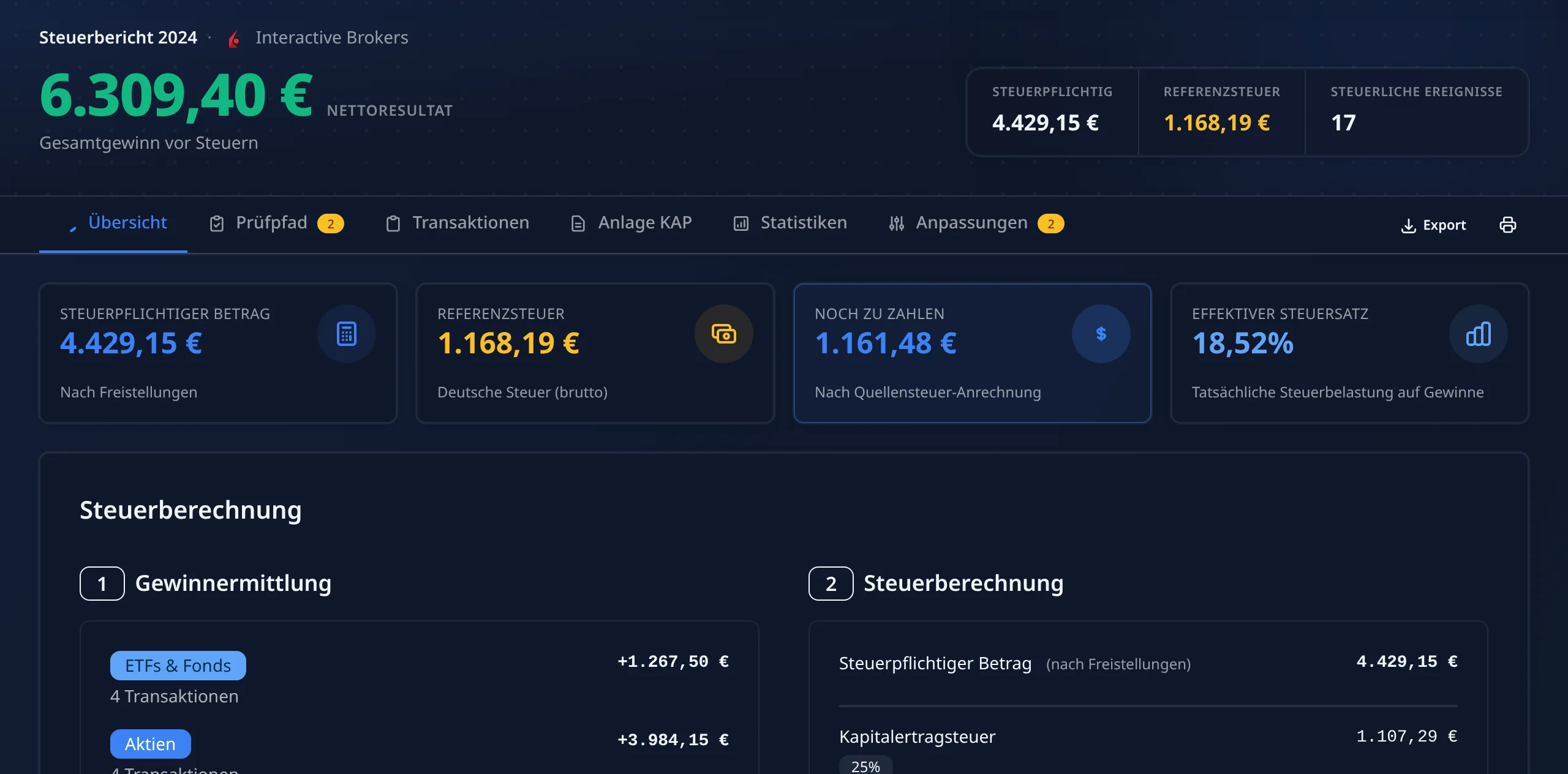1568x774 pixels.
Task: Switch to the Anlage KAP tab
Action: [x=631, y=223]
